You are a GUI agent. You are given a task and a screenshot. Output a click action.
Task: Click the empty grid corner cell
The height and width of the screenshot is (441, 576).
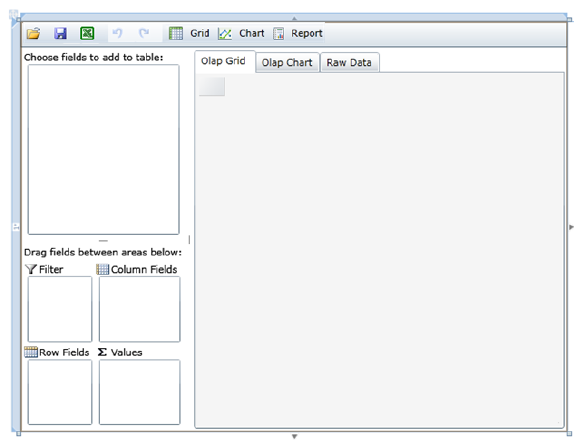(212, 86)
